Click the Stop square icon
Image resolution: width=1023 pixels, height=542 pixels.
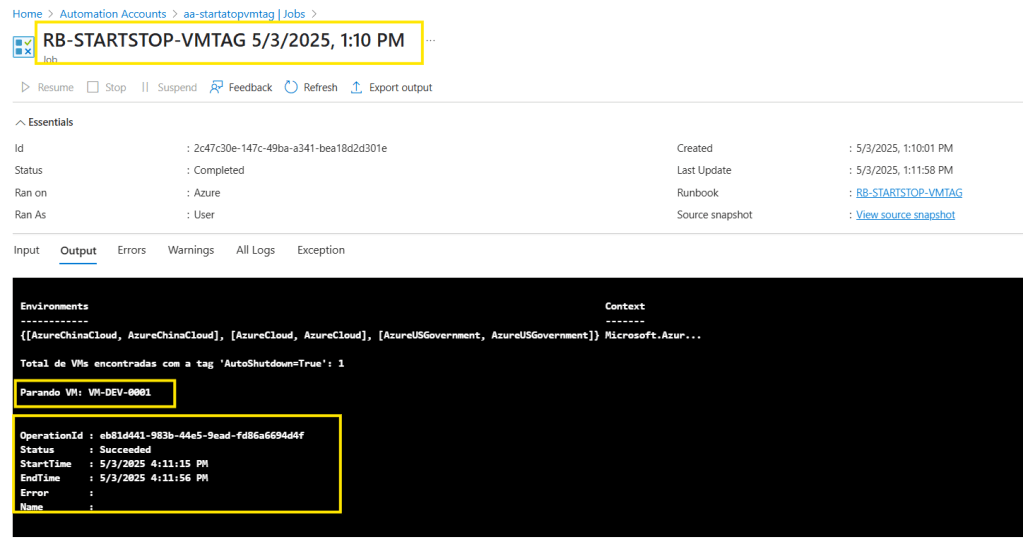pyautogui.click(x=93, y=88)
